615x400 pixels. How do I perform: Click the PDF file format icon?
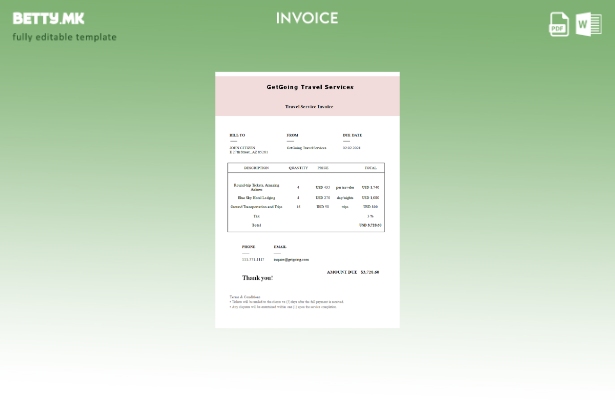[x=558, y=24]
